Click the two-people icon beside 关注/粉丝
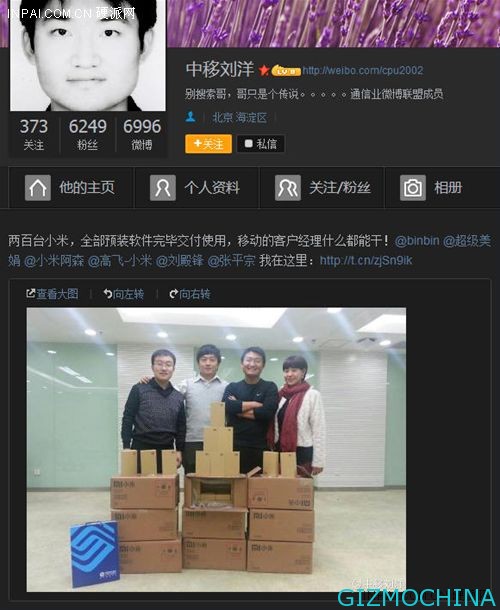Image resolution: width=500 pixels, height=610 pixels. pyautogui.click(x=288, y=188)
